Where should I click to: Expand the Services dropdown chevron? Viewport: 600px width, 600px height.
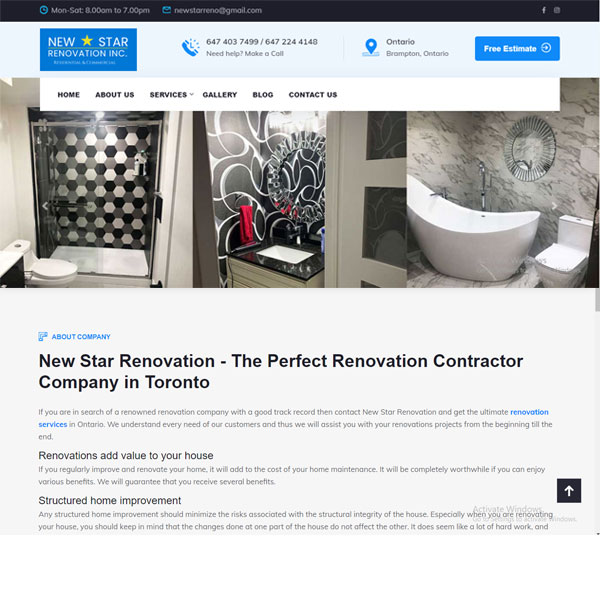(192, 94)
